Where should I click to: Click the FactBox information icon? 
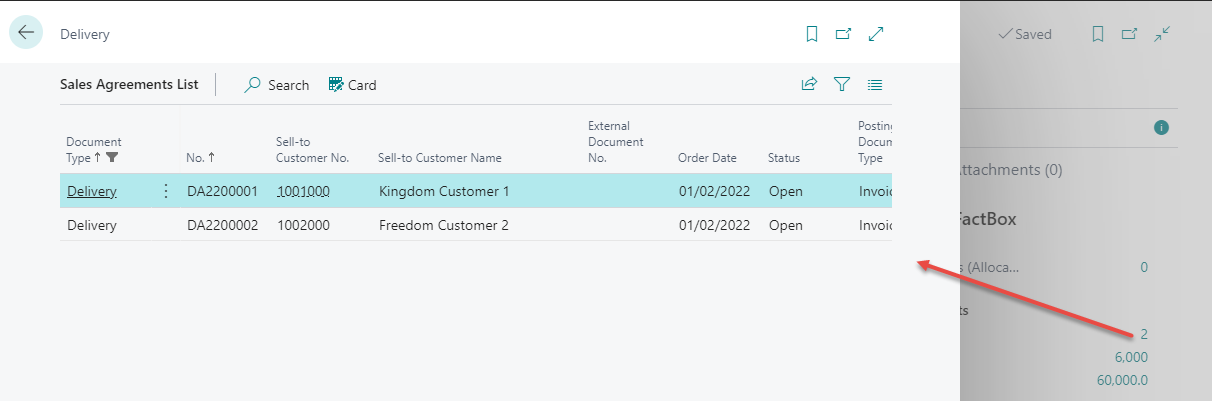[x=1161, y=127]
